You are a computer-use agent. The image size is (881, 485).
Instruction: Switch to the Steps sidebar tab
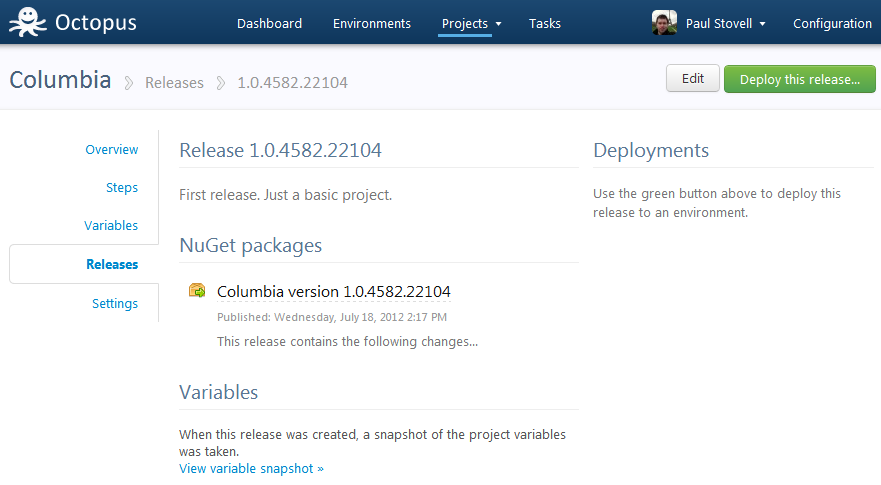point(121,187)
